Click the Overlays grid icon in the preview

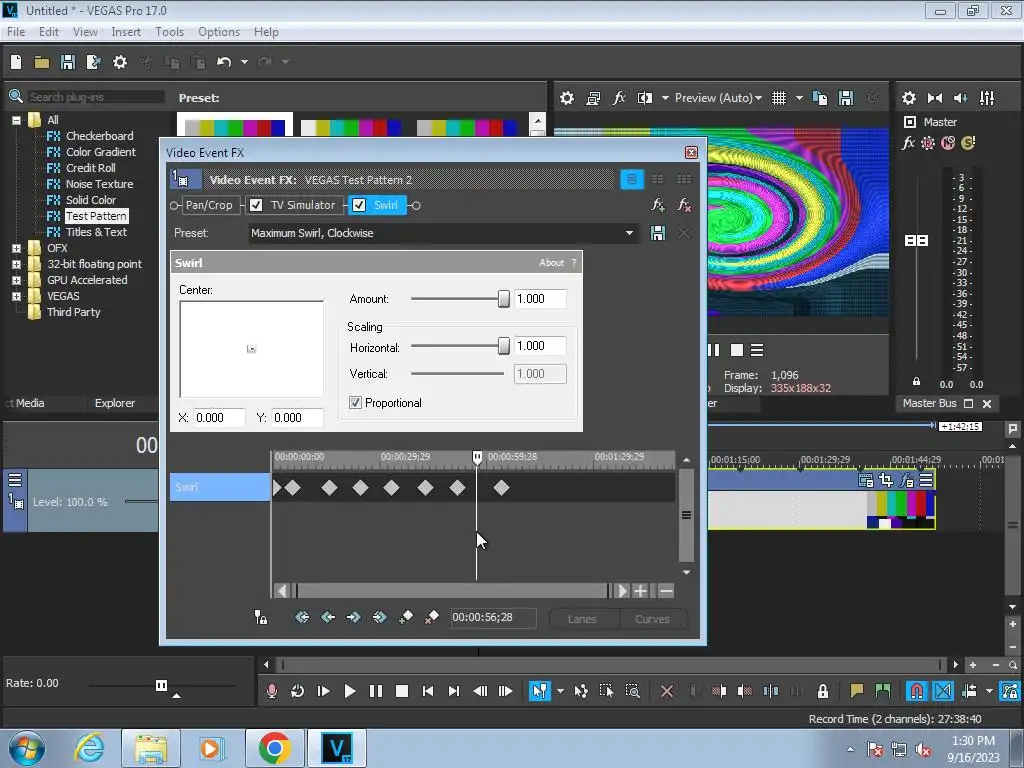(x=779, y=98)
